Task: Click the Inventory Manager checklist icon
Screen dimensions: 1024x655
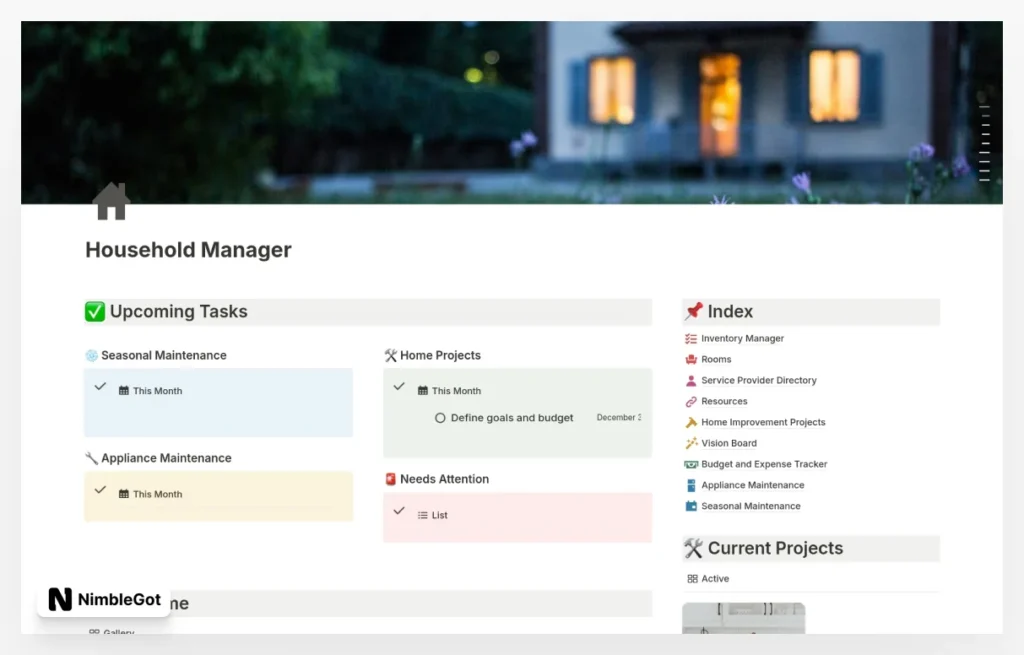Action: pos(691,338)
